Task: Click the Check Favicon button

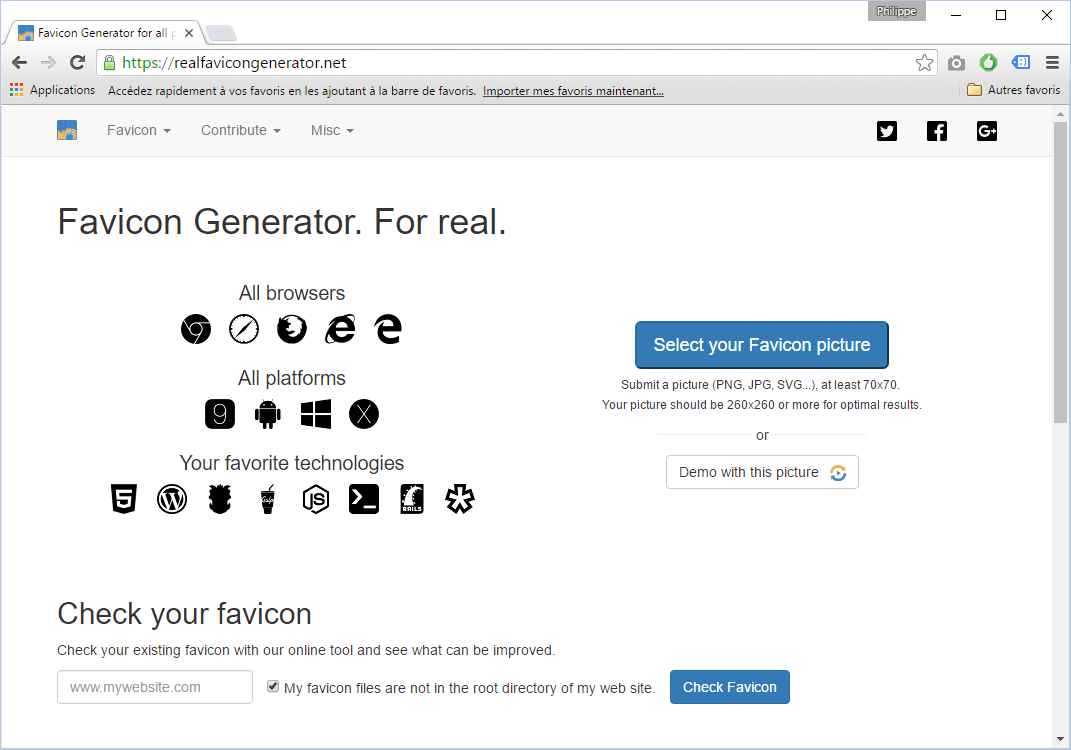Action: point(729,687)
